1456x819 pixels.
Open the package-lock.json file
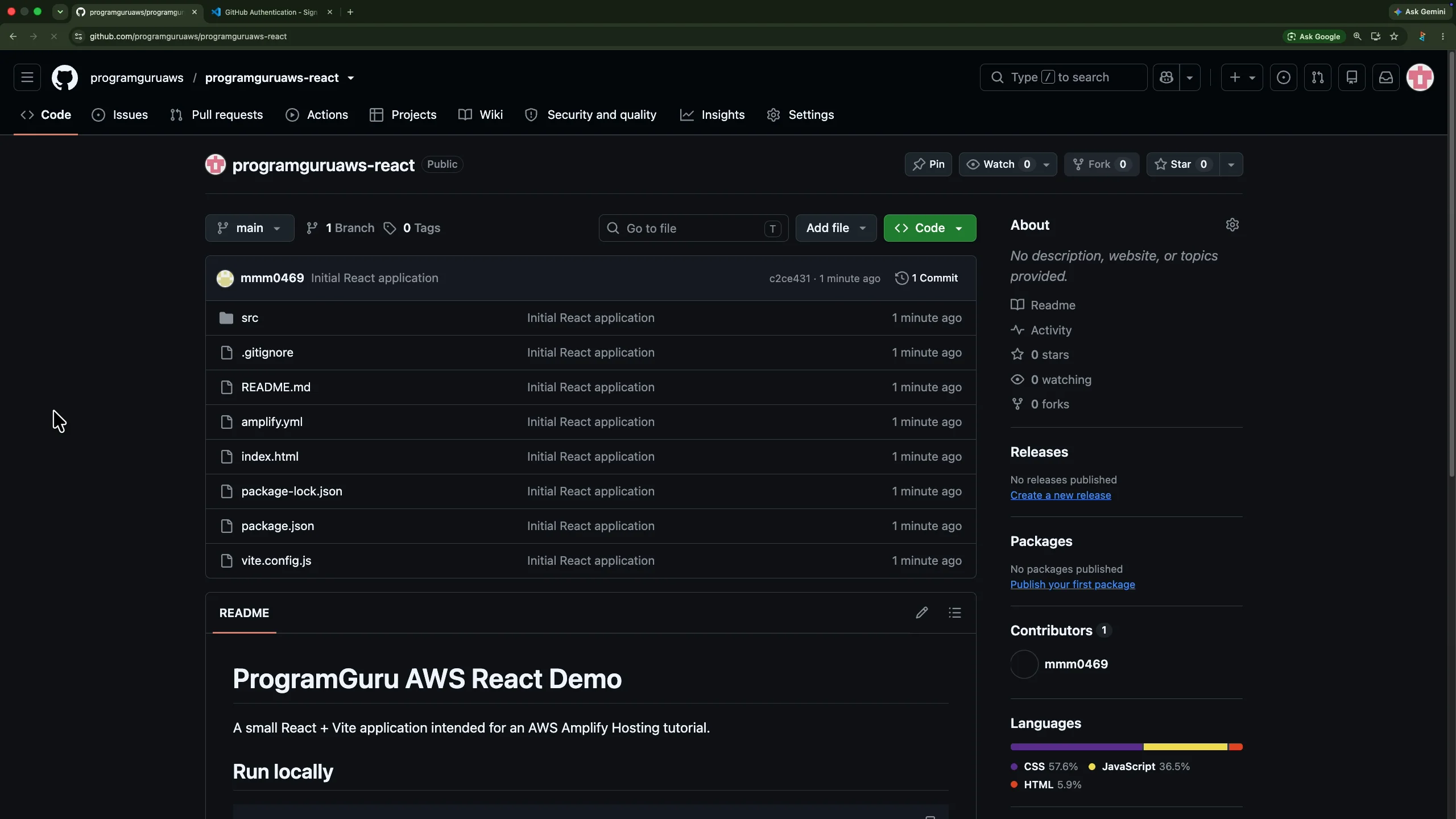click(292, 491)
